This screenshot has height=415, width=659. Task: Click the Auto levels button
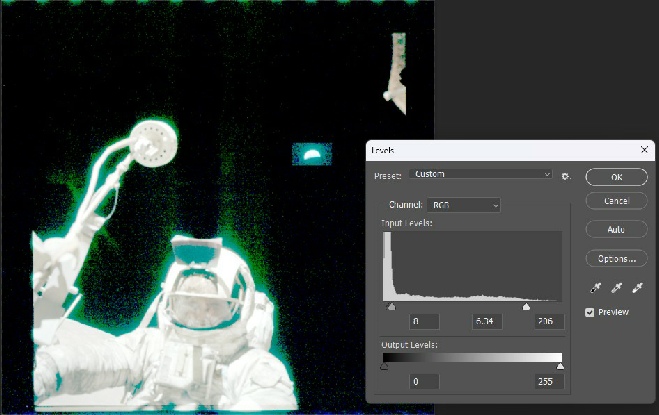[616, 229]
